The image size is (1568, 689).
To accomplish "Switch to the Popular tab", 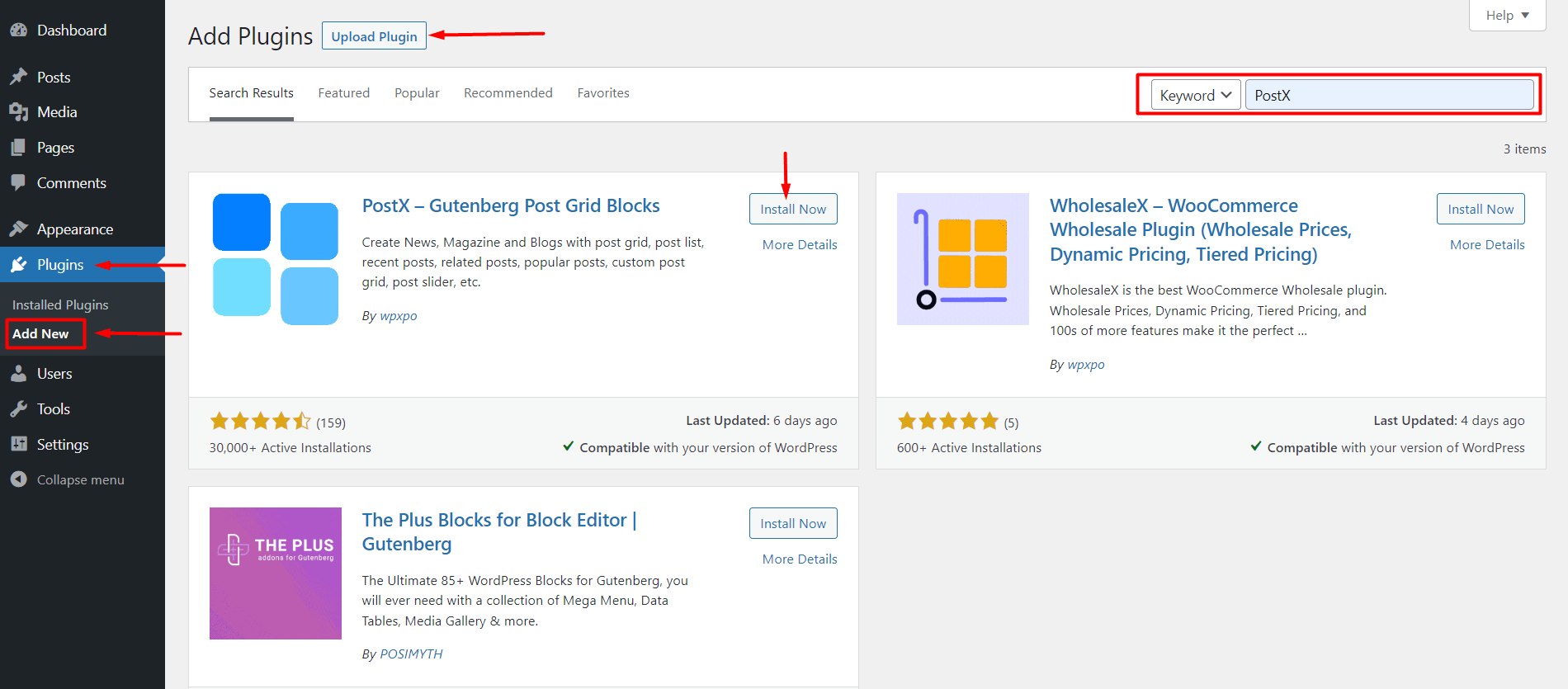I will click(417, 93).
